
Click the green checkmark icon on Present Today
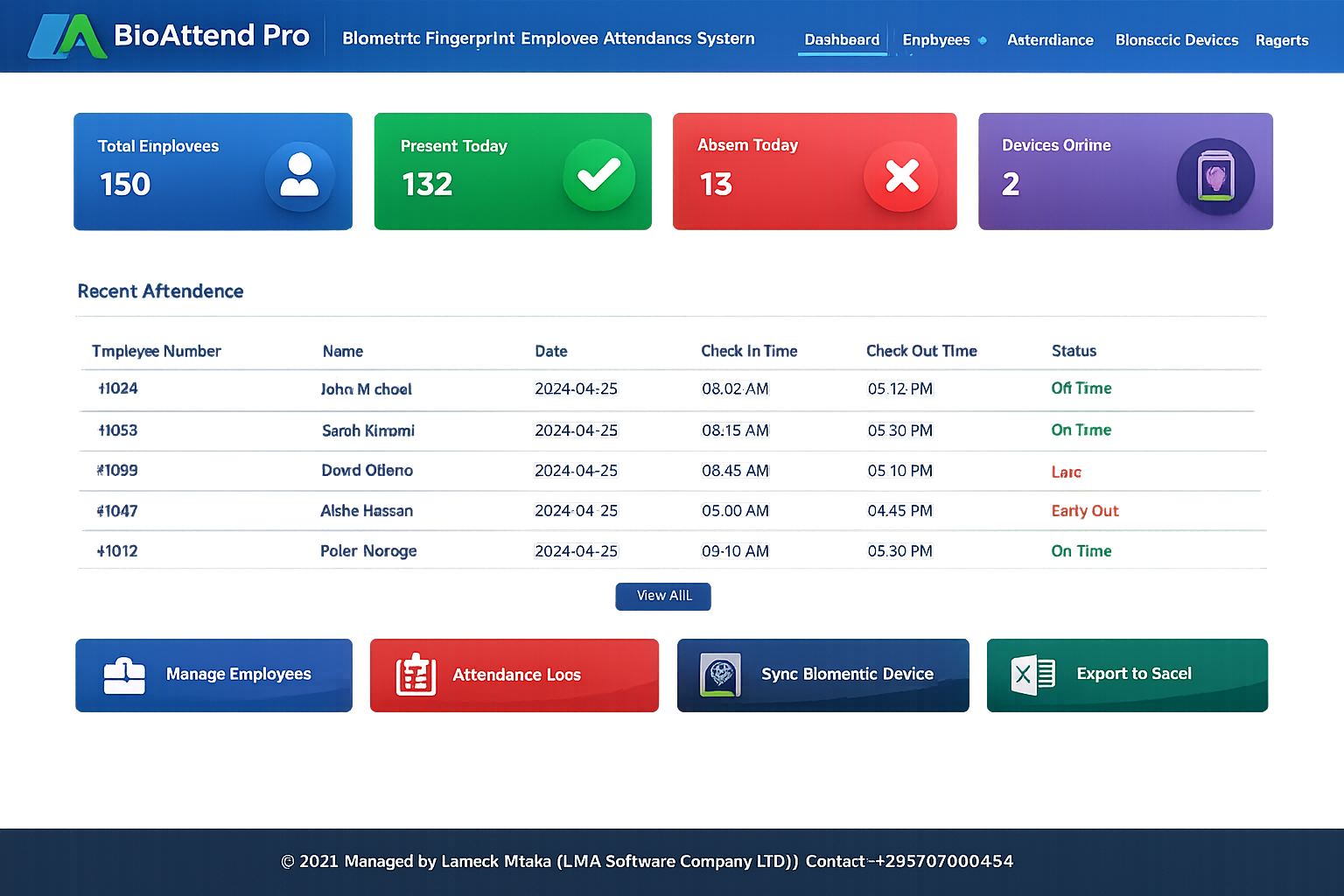tap(599, 175)
